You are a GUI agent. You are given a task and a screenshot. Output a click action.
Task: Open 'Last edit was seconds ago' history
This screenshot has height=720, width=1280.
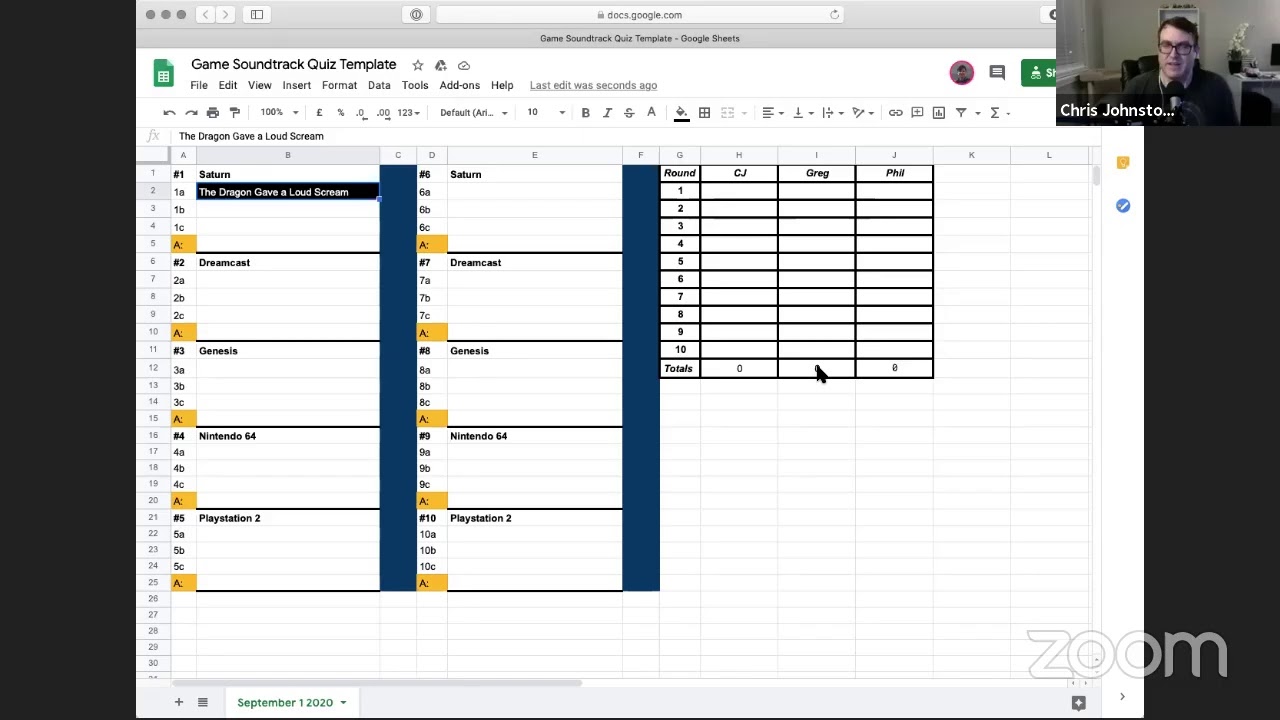[593, 86]
